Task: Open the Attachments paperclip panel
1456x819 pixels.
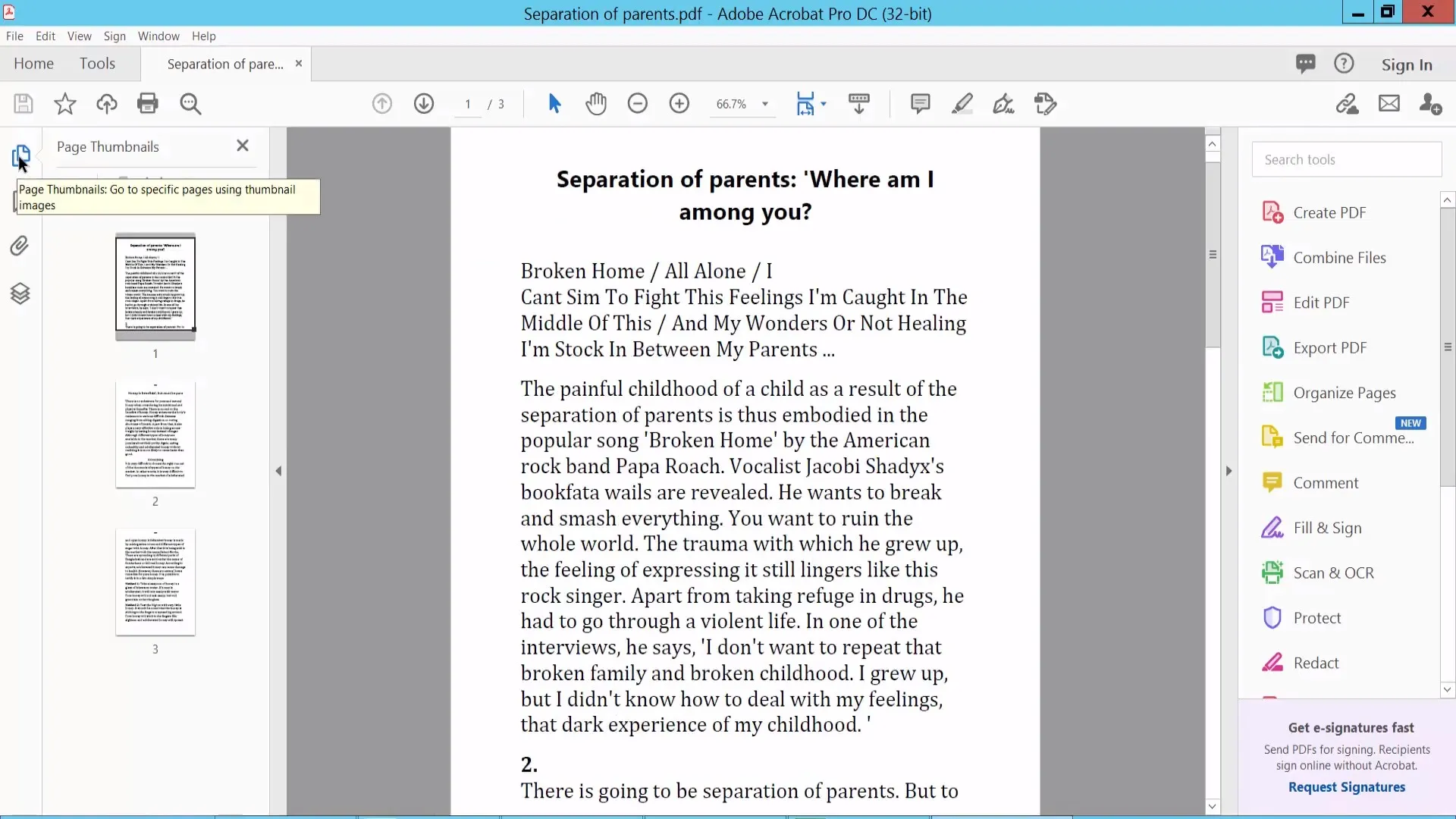Action: (20, 246)
